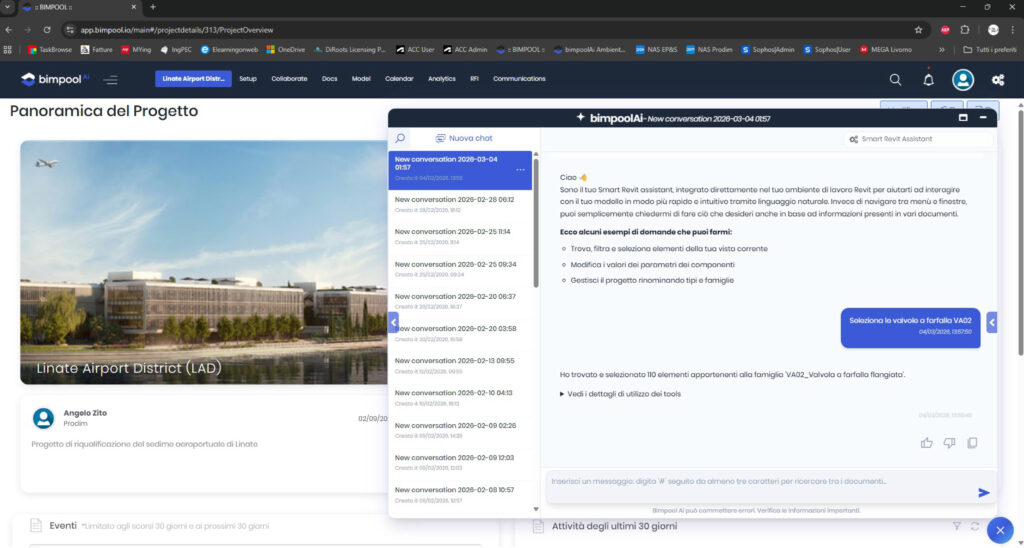Click the thumbs up icon on the response

coord(926,443)
